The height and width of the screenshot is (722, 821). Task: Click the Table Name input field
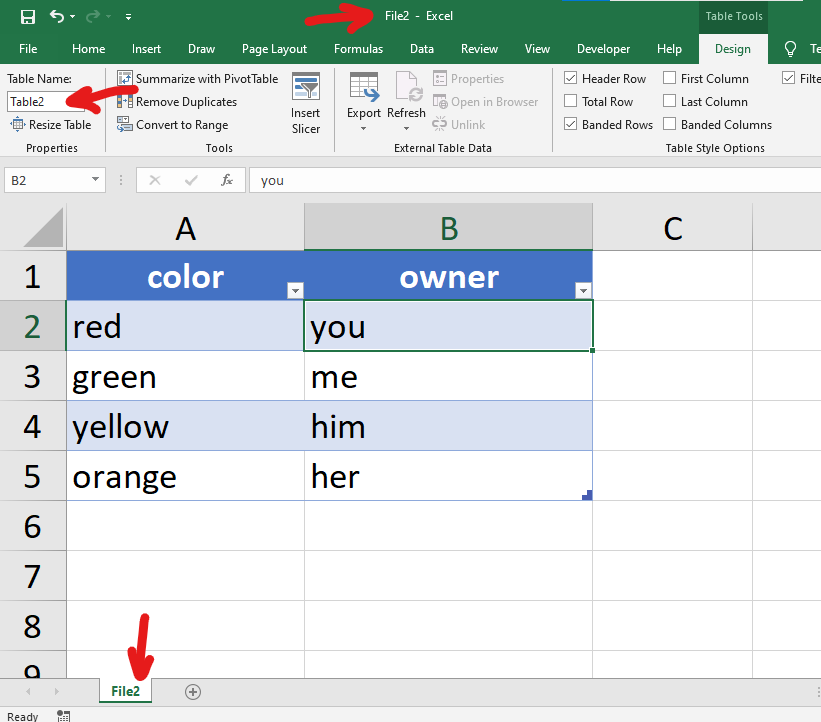click(46, 102)
